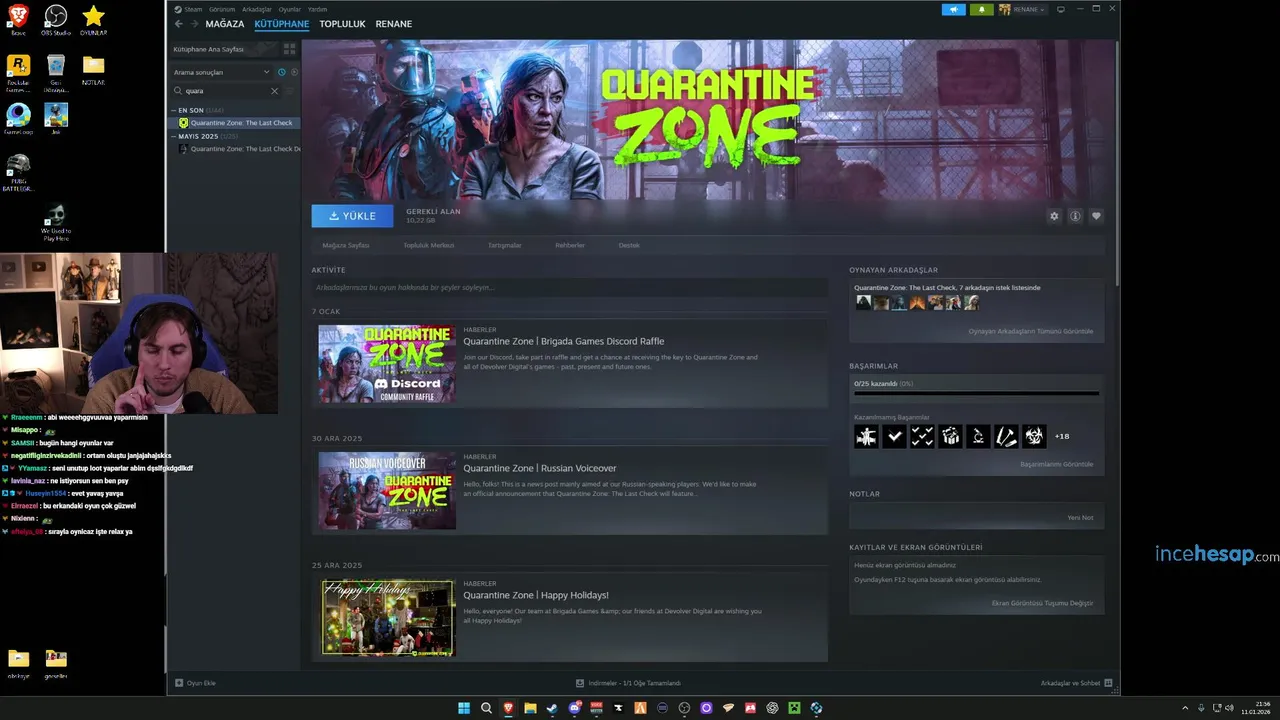Screen dimensions: 1280x720
Task: Toggle the ready-to-play filter icon
Action: tap(293, 72)
